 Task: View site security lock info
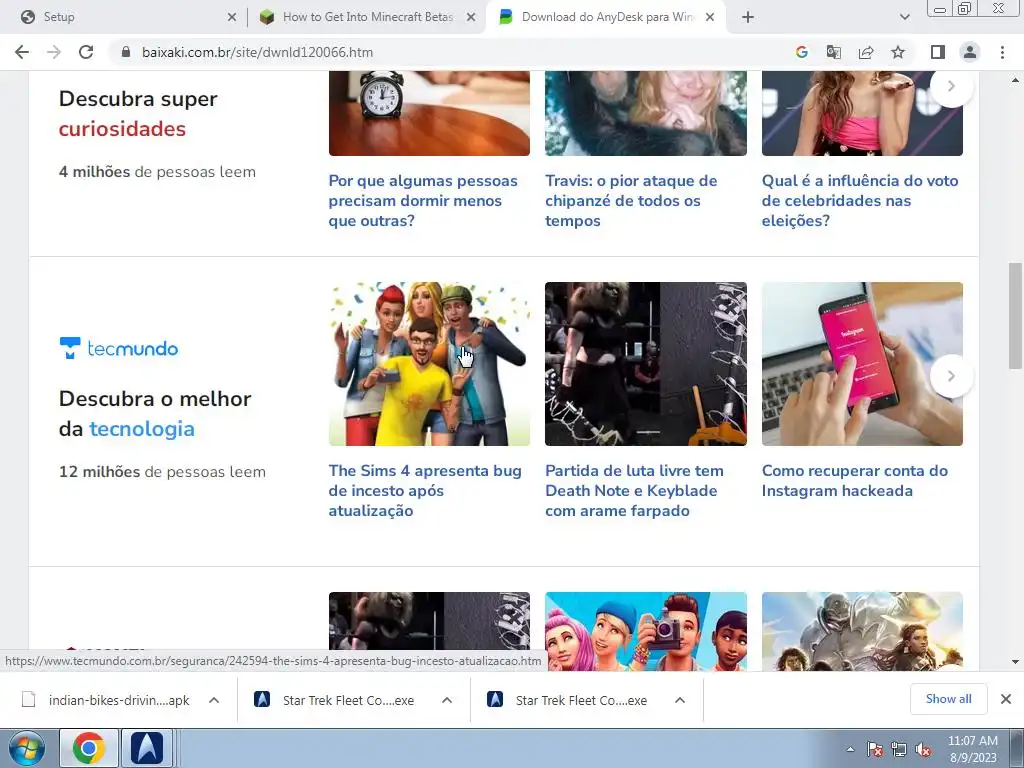(x=126, y=52)
